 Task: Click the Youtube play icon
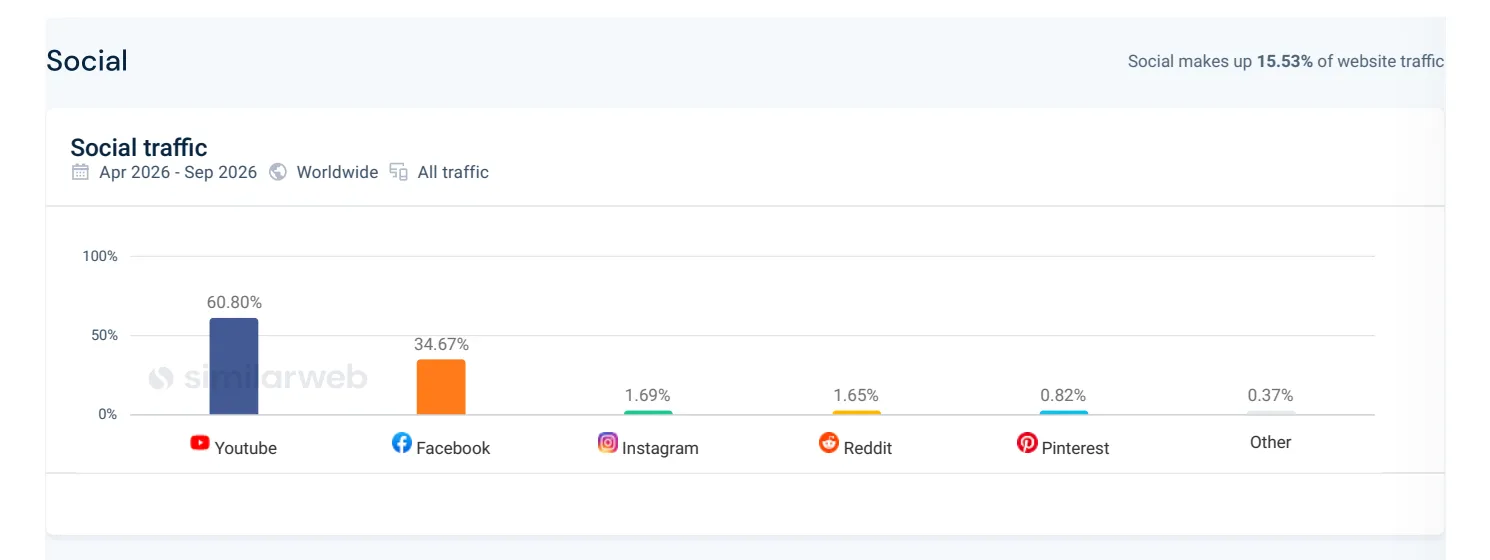click(x=200, y=442)
